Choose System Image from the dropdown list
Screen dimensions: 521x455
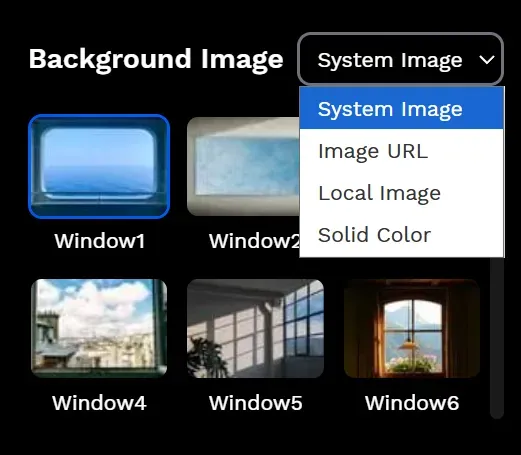tap(402, 108)
